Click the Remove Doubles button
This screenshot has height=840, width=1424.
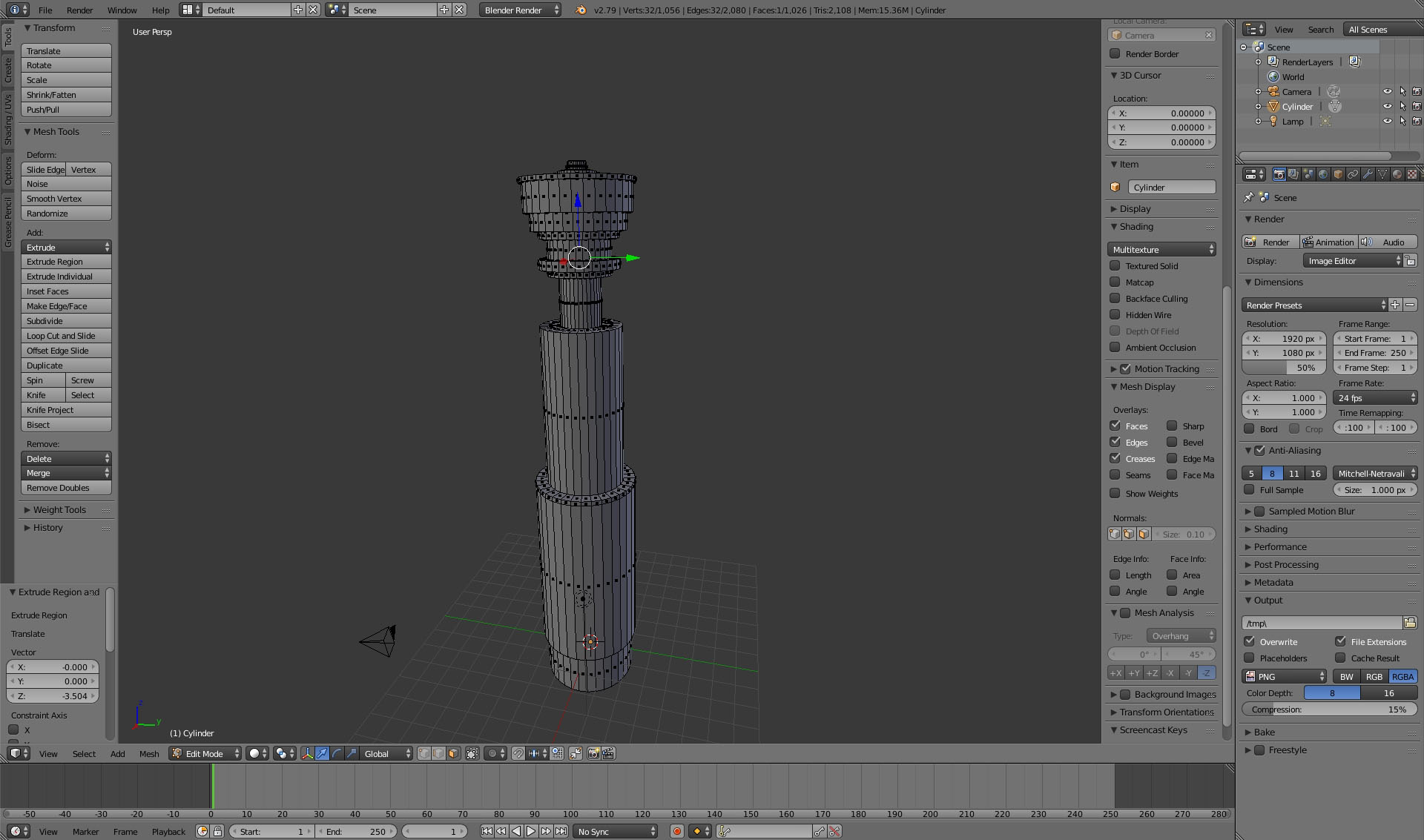pyautogui.click(x=66, y=487)
